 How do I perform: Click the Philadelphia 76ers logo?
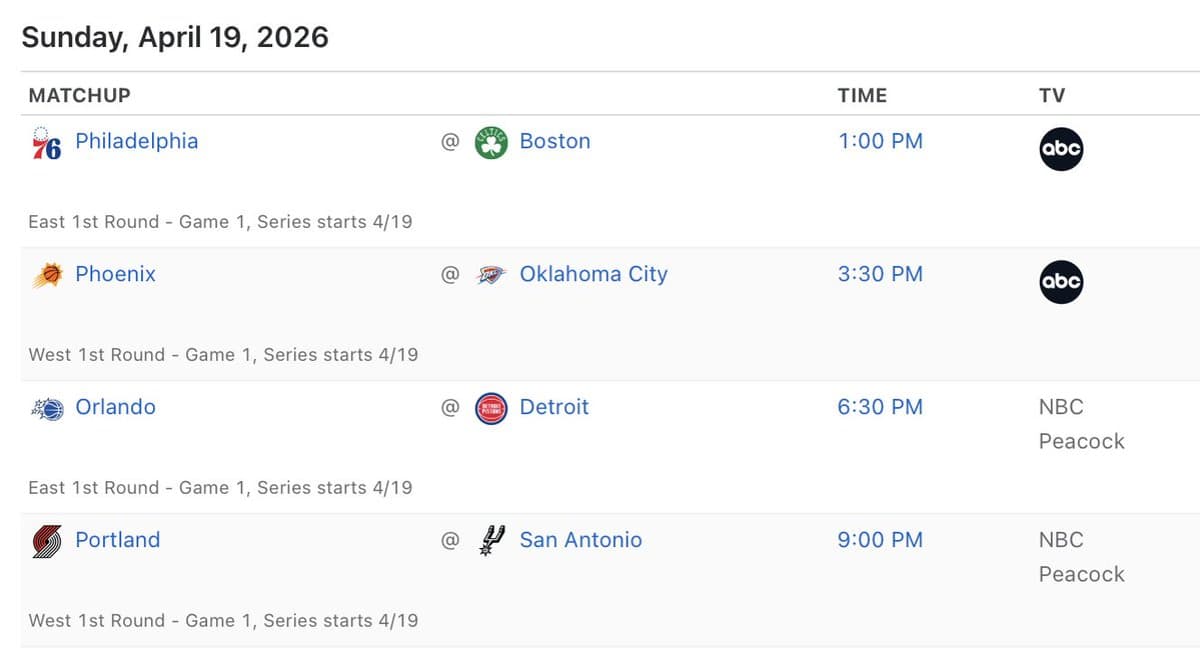(x=44, y=142)
